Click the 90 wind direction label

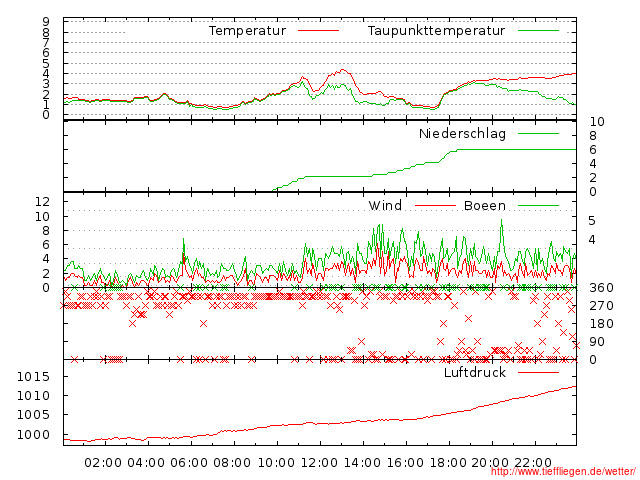pos(597,342)
